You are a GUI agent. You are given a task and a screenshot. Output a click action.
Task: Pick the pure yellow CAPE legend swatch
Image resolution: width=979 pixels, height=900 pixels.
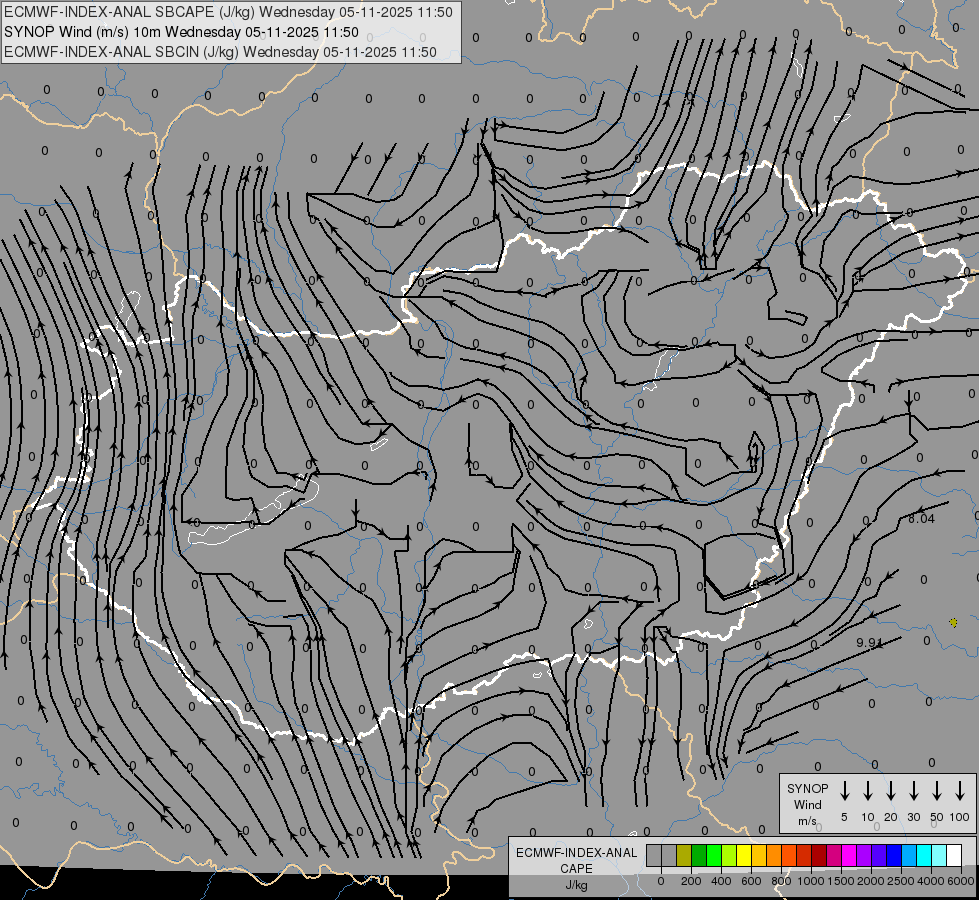pos(744,855)
